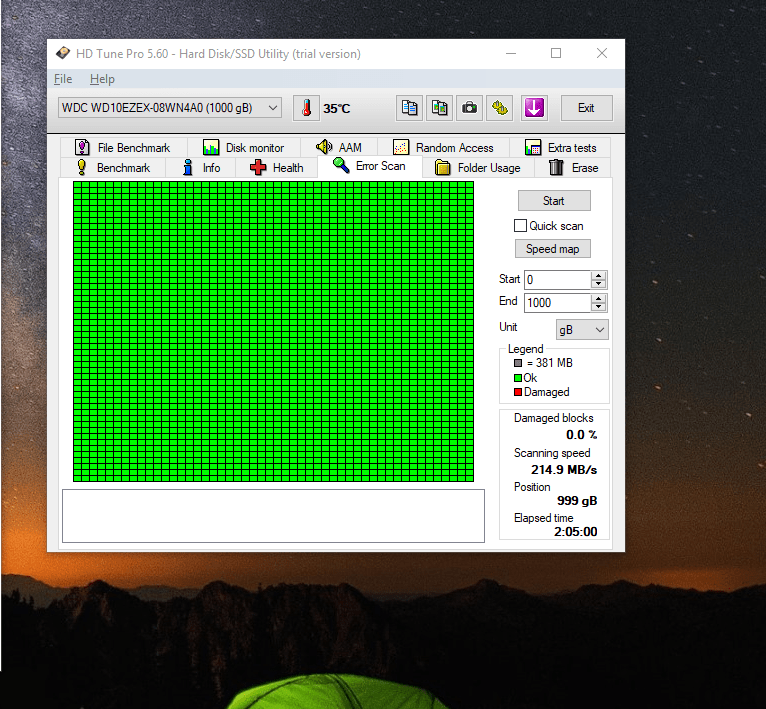Viewport: 766px width, 709px height.
Task: Switch to the Health tab
Action: 277,168
